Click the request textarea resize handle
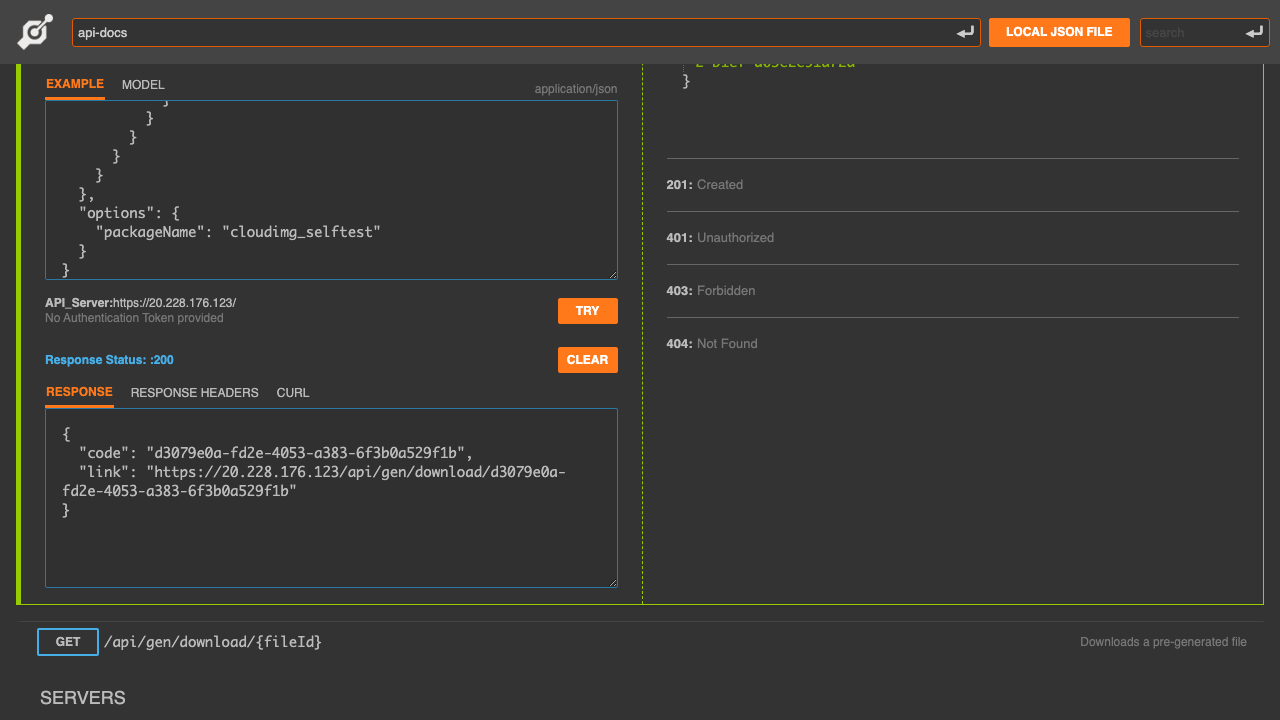The image size is (1280, 720). [x=612, y=274]
